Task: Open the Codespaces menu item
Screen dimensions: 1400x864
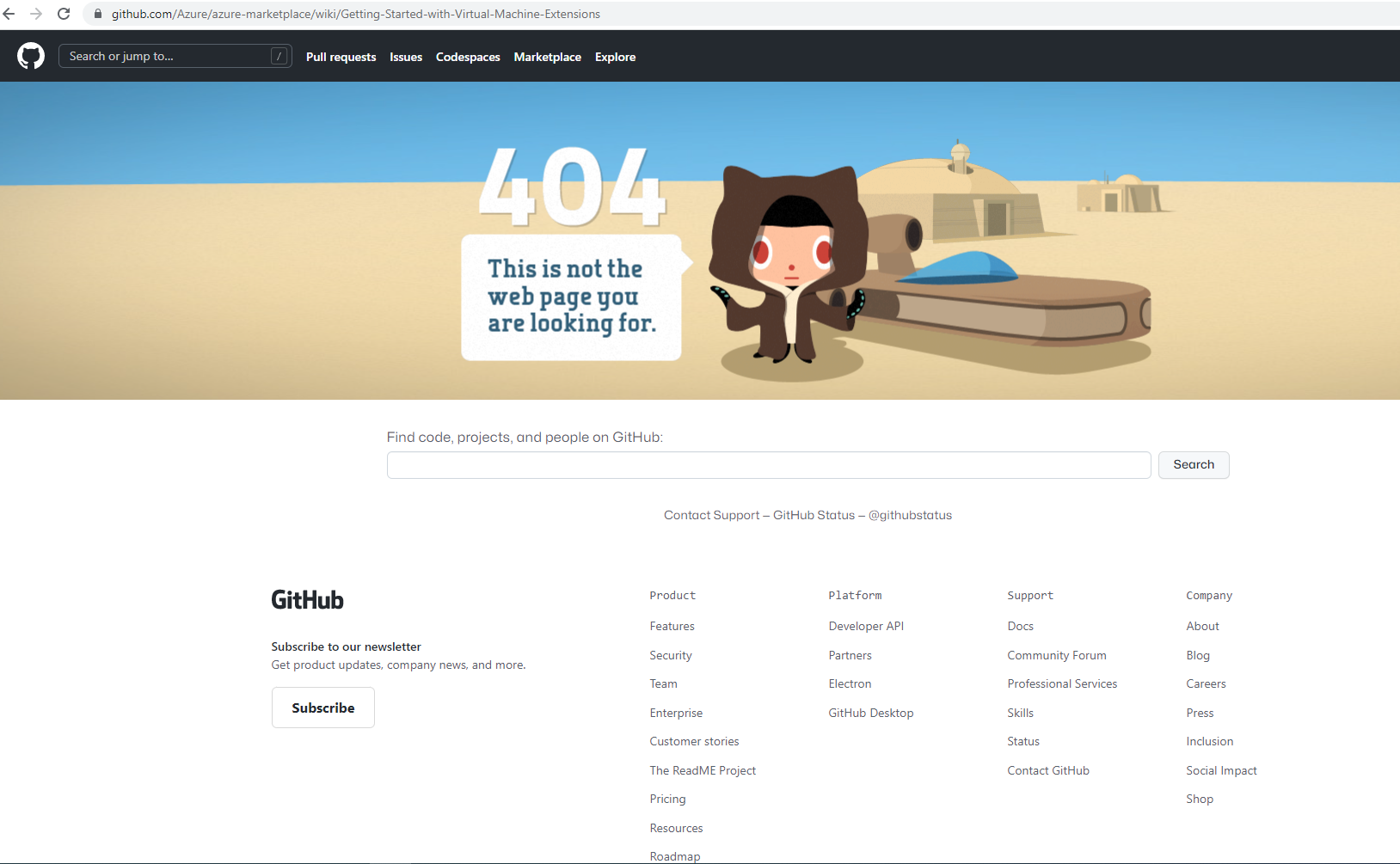Action: [468, 57]
